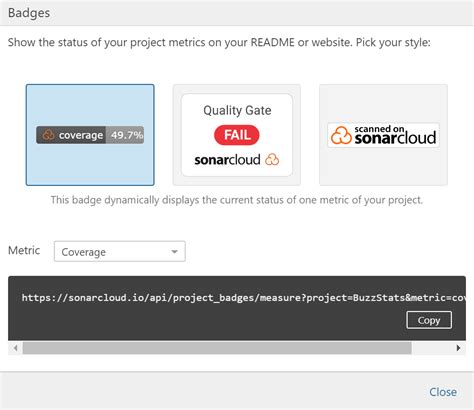
Task: Click the scanned on sonarcloud wordmark text
Action: click(x=395, y=135)
